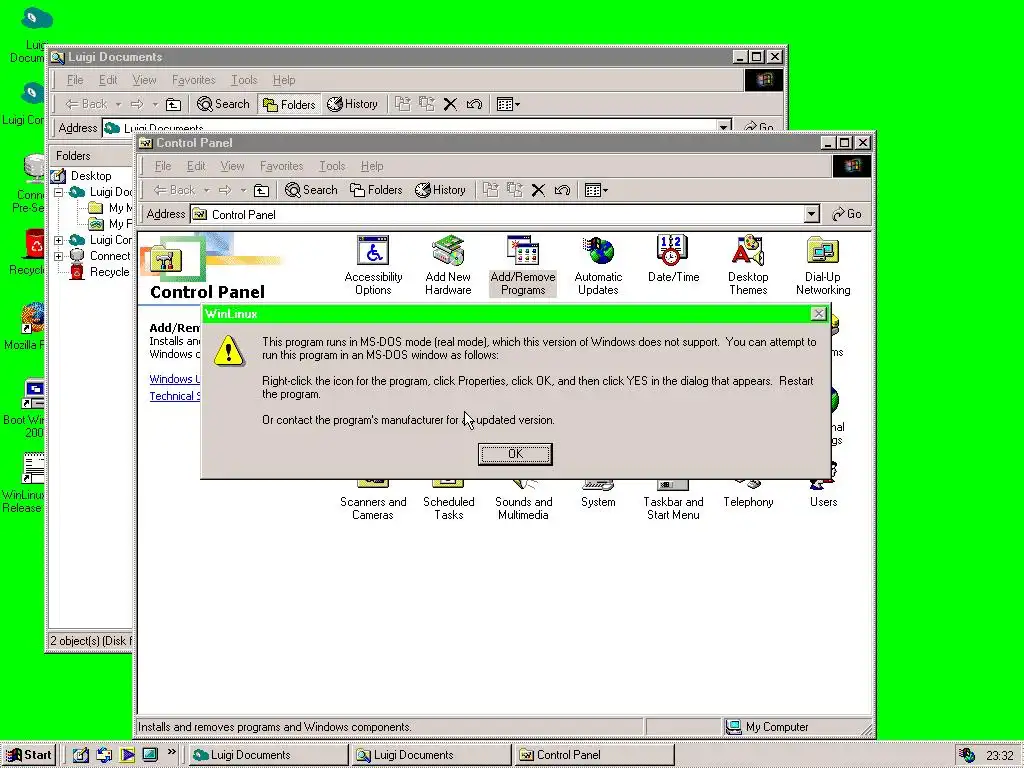This screenshot has width=1024, height=768.
Task: Switch to Control Panel taskbar button
Action: coord(594,755)
